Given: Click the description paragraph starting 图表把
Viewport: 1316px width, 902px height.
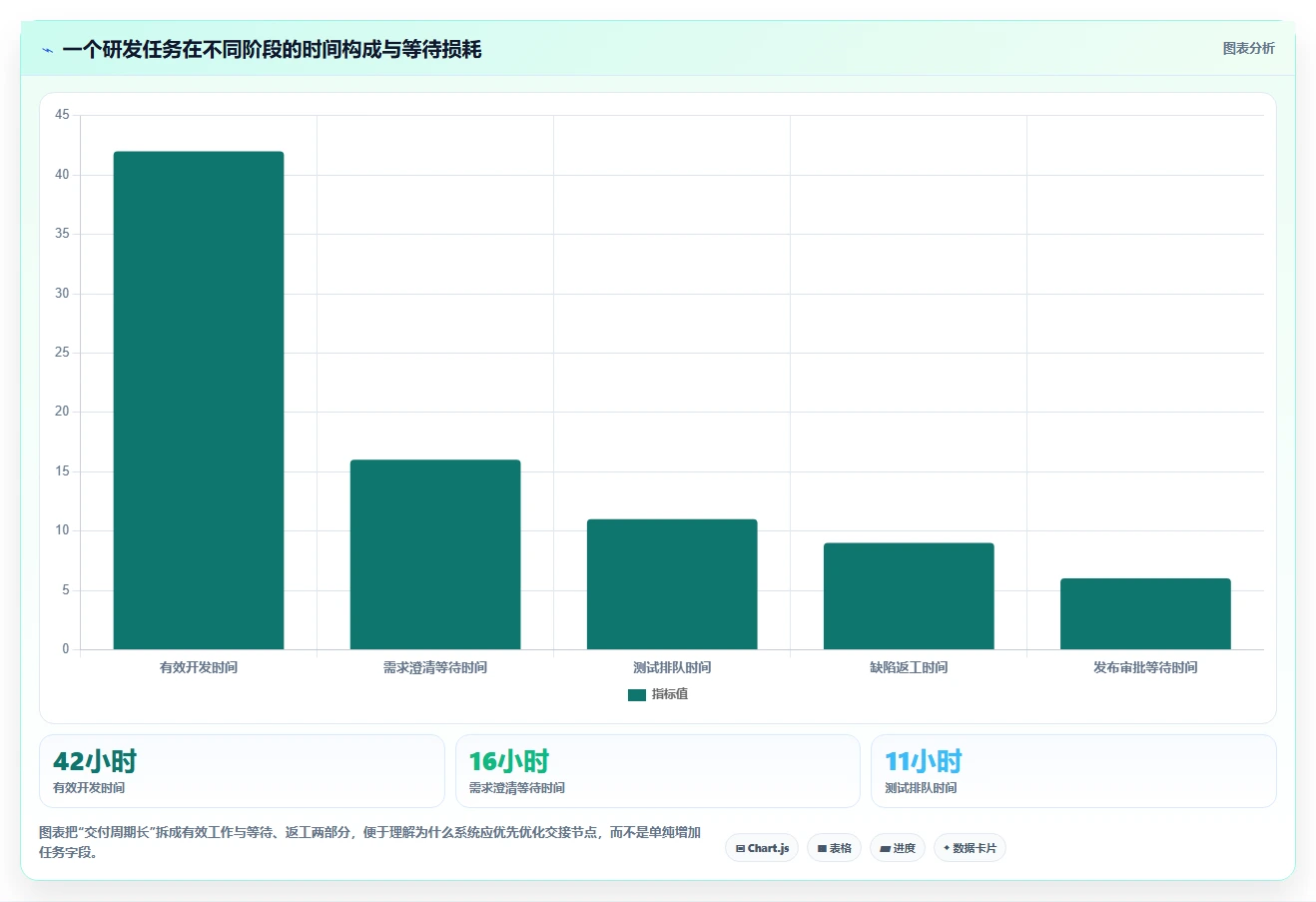Looking at the screenshot, I should pyautogui.click(x=370, y=842).
